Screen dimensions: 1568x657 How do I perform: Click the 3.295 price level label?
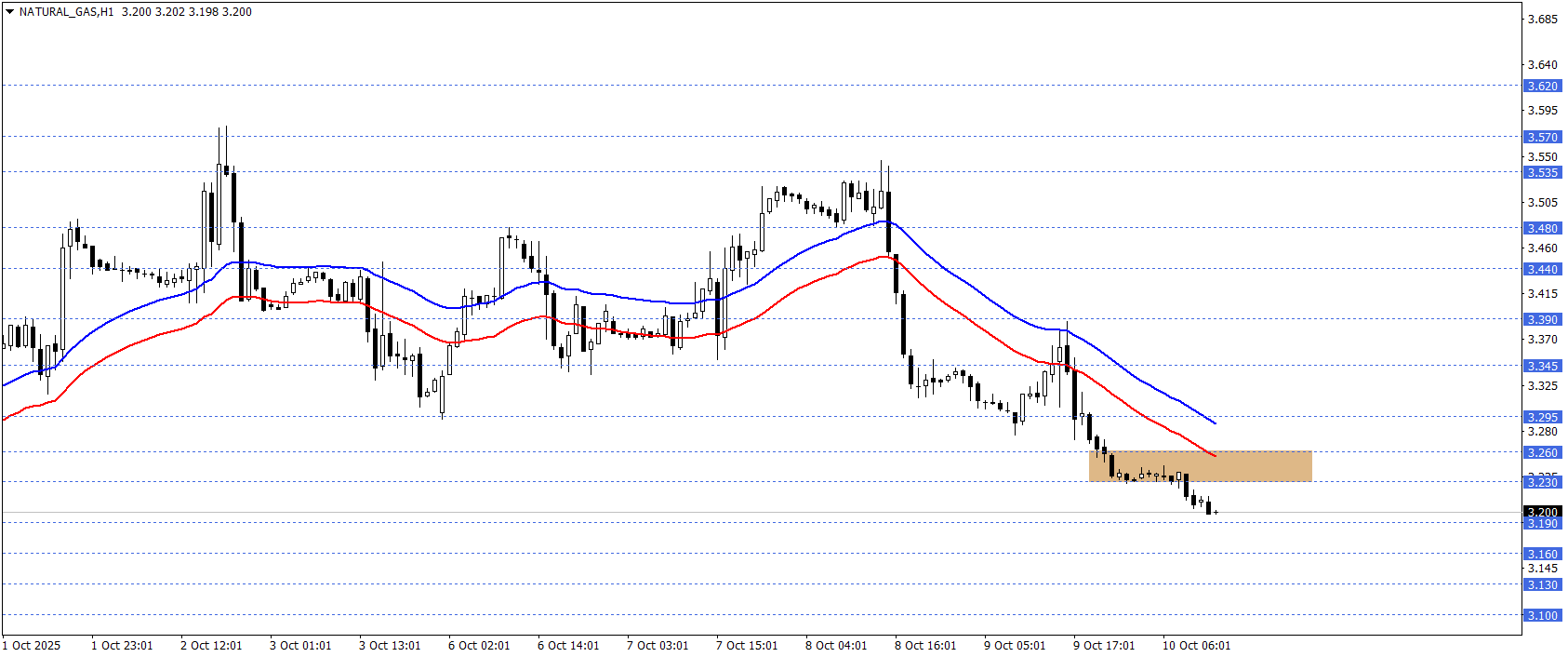point(1542,417)
